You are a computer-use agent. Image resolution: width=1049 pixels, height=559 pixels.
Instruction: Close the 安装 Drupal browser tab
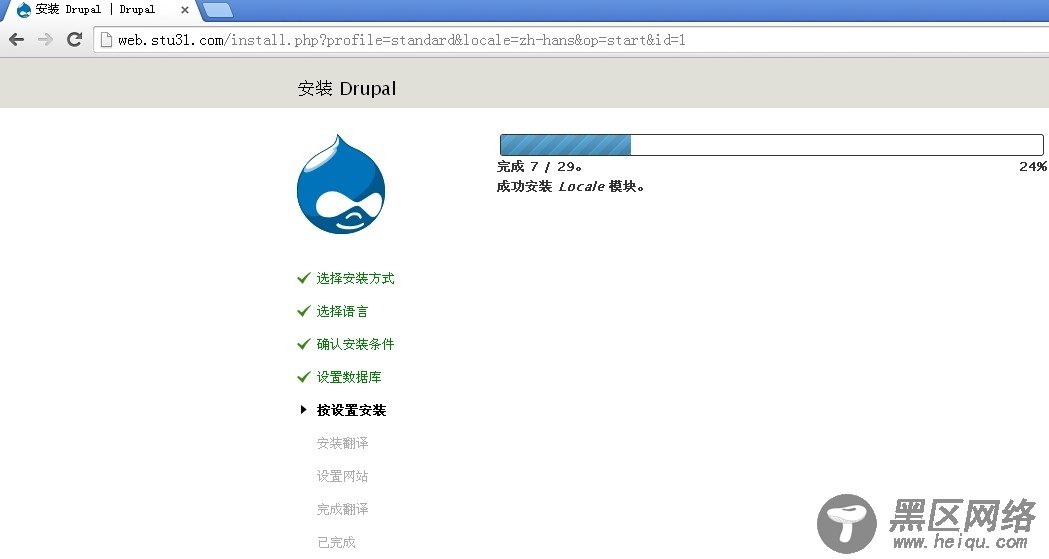coord(185,10)
